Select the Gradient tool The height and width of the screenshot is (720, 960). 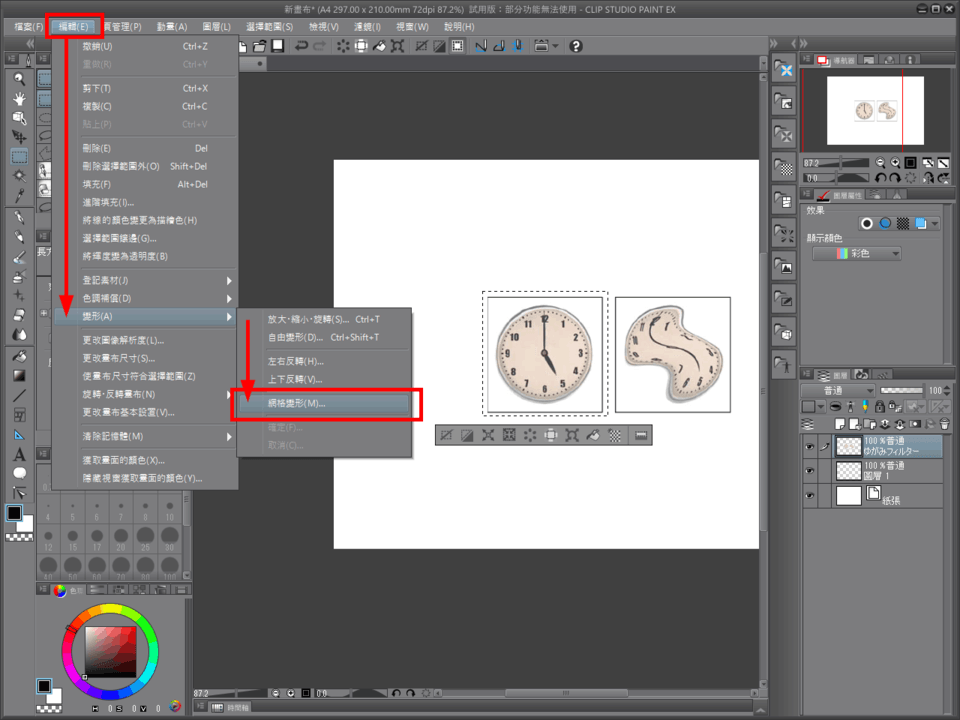19,376
